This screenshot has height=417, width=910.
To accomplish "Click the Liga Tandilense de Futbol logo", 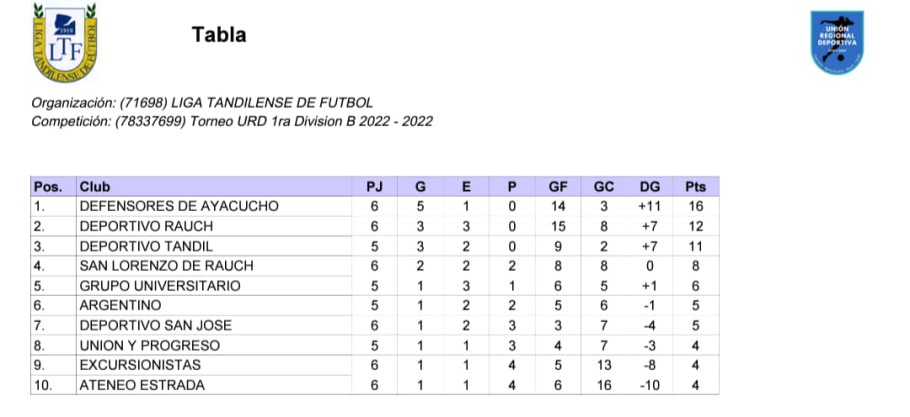I will (65, 42).
